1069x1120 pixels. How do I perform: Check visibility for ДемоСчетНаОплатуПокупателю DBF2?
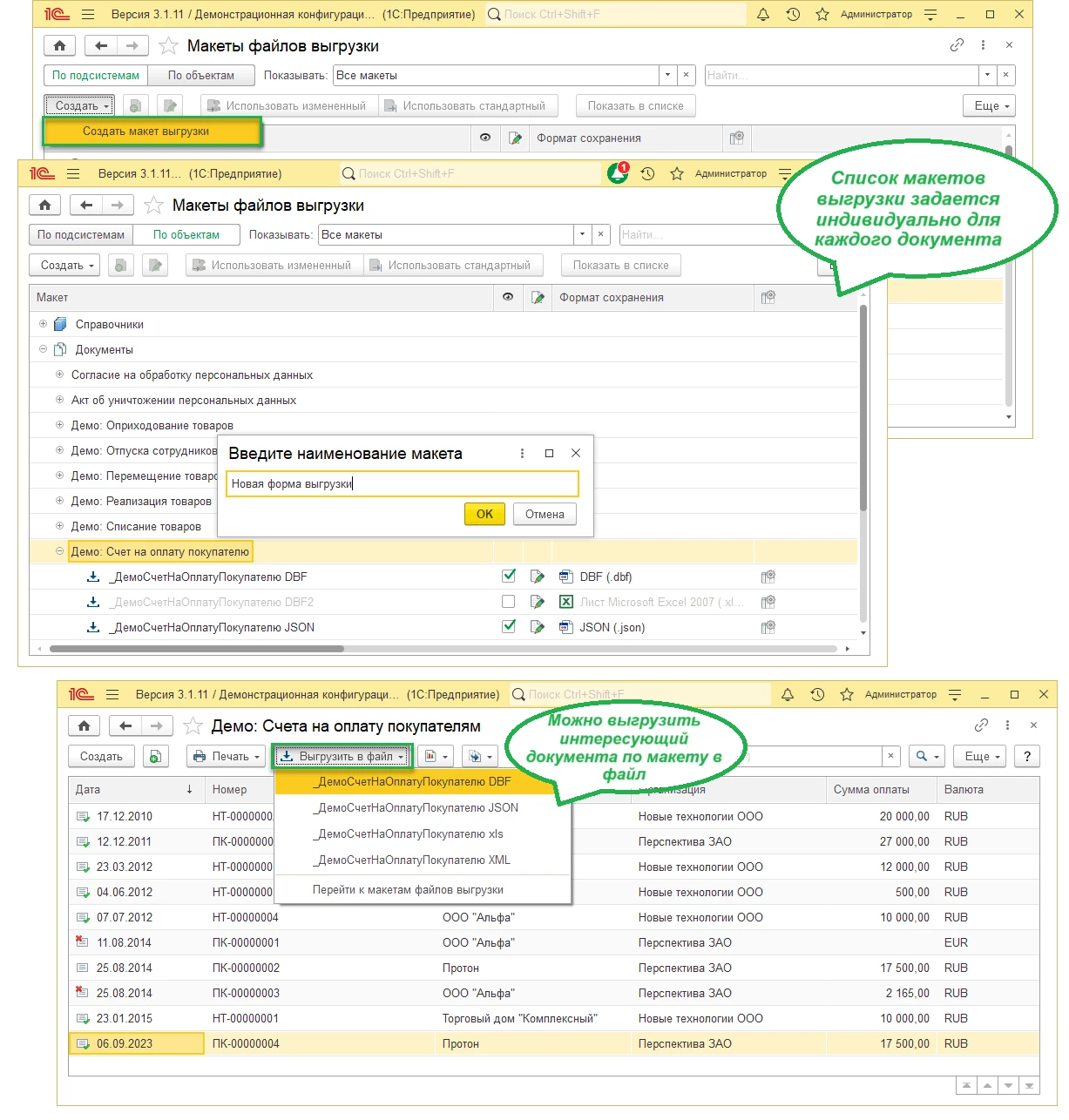tap(509, 602)
